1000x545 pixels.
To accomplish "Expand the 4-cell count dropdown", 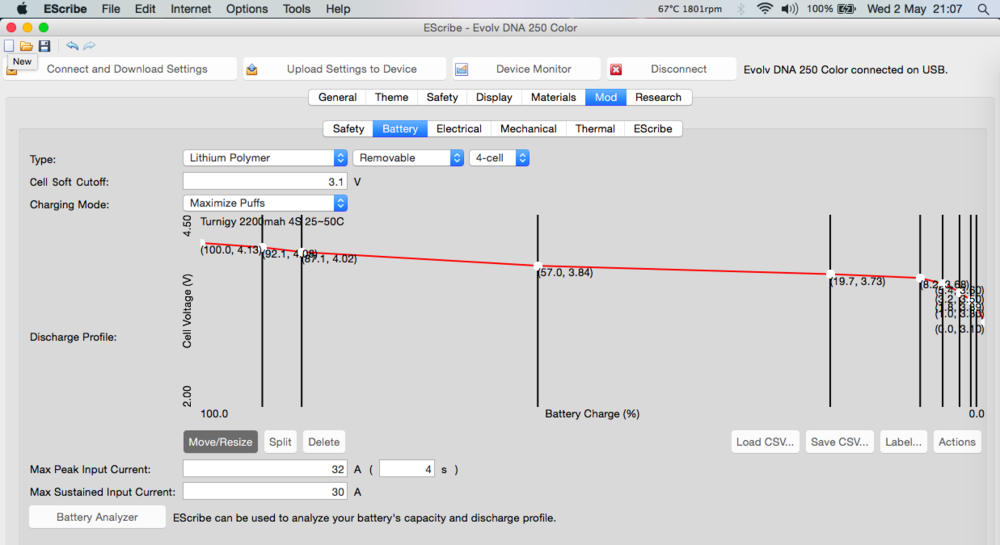I will 499,158.
